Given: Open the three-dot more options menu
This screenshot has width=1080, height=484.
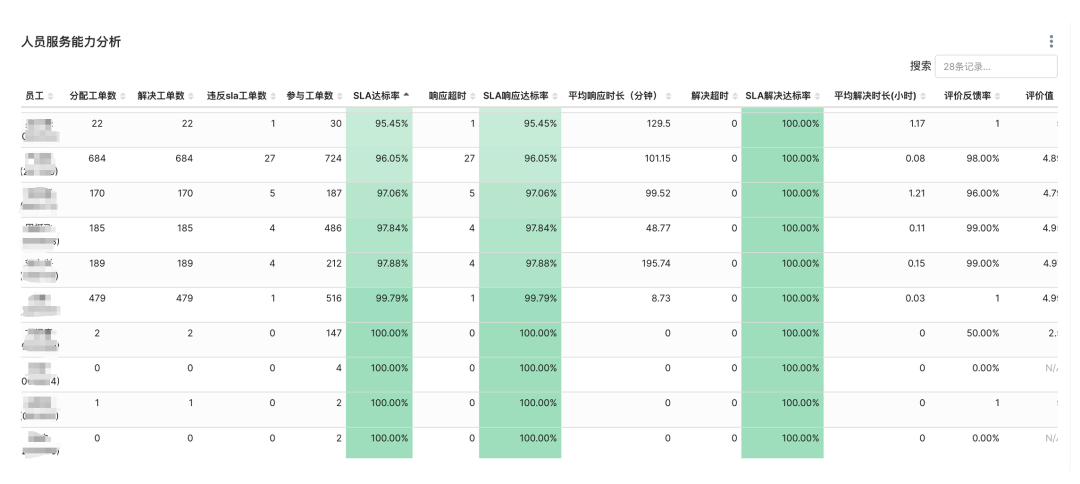Looking at the screenshot, I should 1051,41.
